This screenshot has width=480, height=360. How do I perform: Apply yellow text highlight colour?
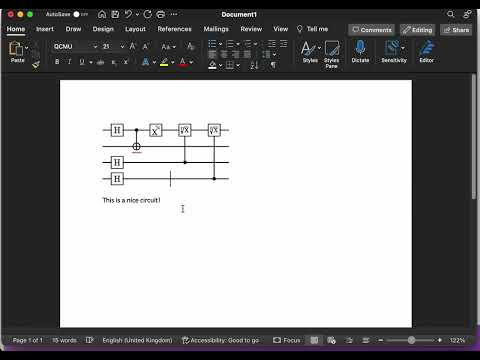coord(164,62)
